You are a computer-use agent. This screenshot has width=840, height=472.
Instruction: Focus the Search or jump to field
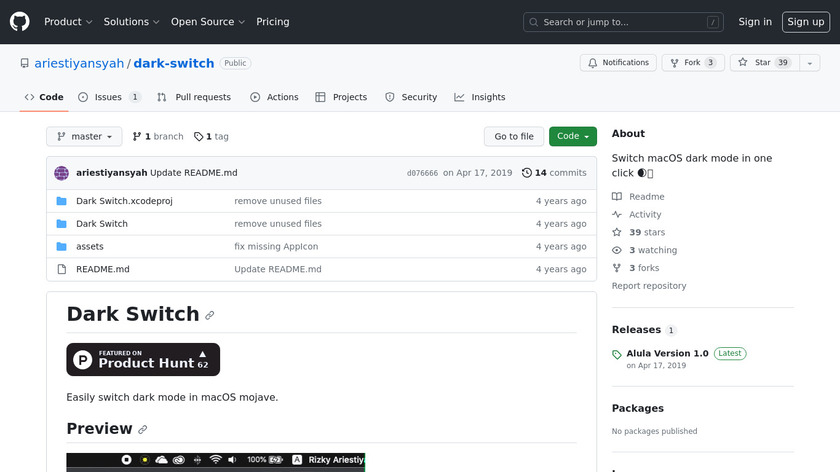[623, 22]
